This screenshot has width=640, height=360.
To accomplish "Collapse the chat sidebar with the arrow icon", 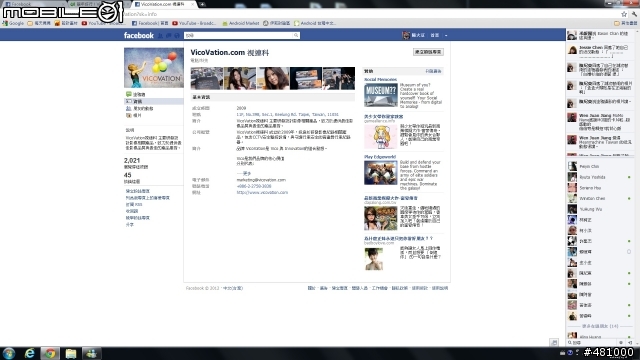I will point(630,343).
